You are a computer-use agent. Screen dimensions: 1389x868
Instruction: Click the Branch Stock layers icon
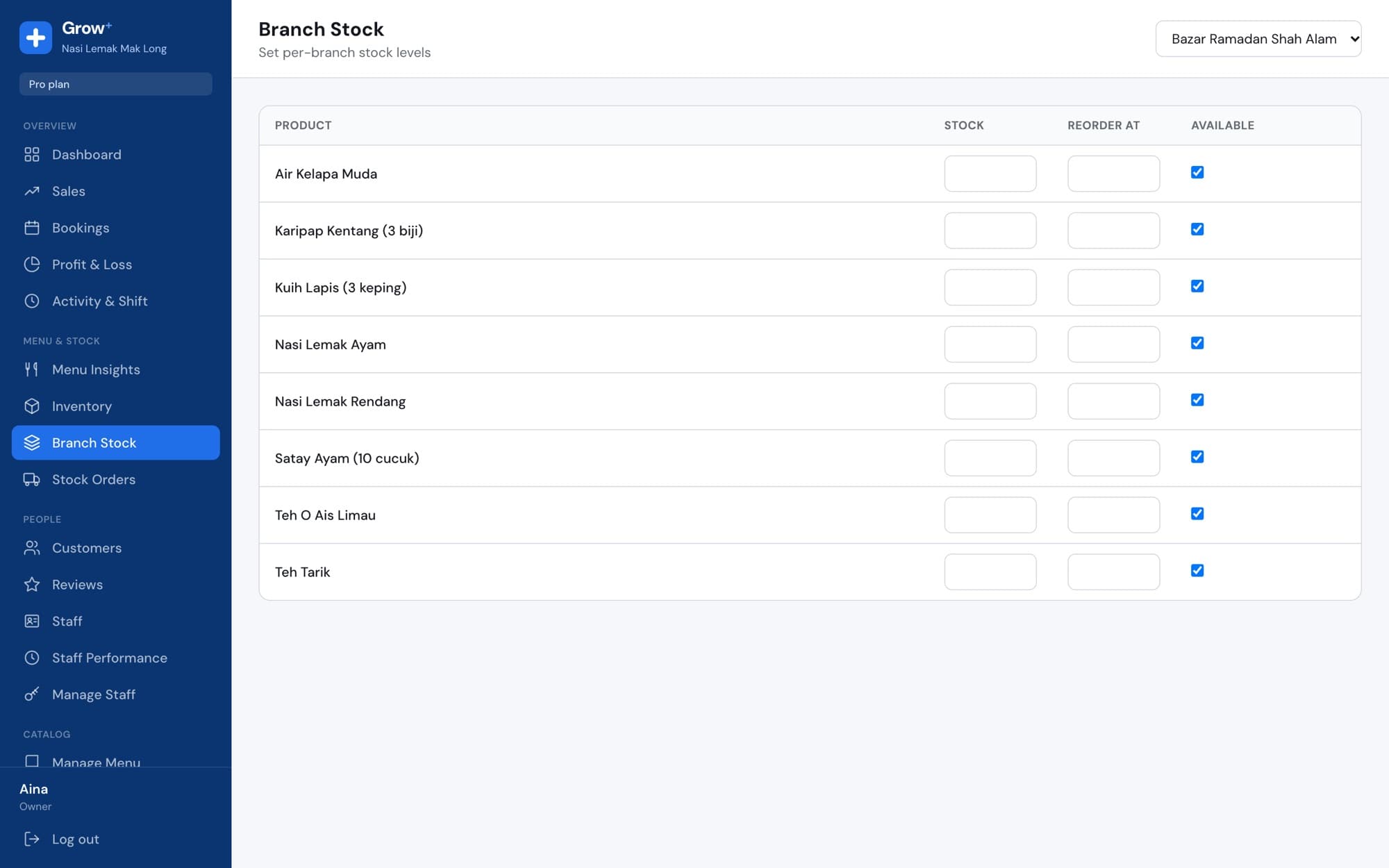(x=32, y=442)
